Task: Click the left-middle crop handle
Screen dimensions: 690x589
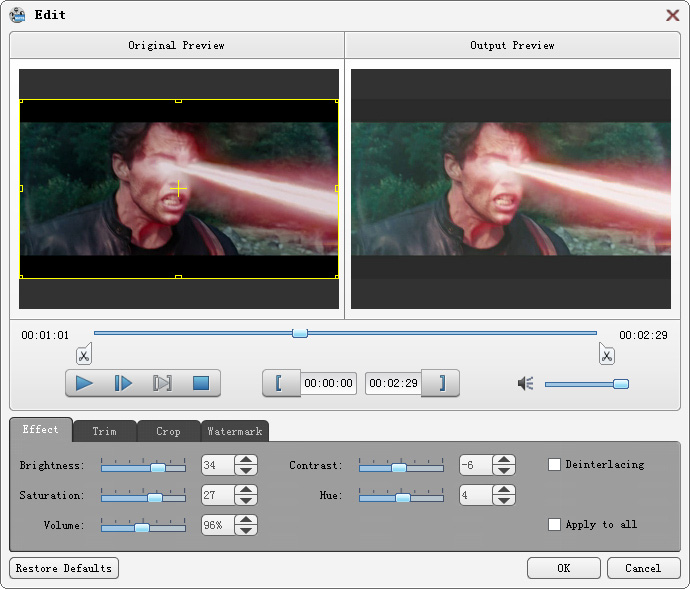Action: (21, 188)
